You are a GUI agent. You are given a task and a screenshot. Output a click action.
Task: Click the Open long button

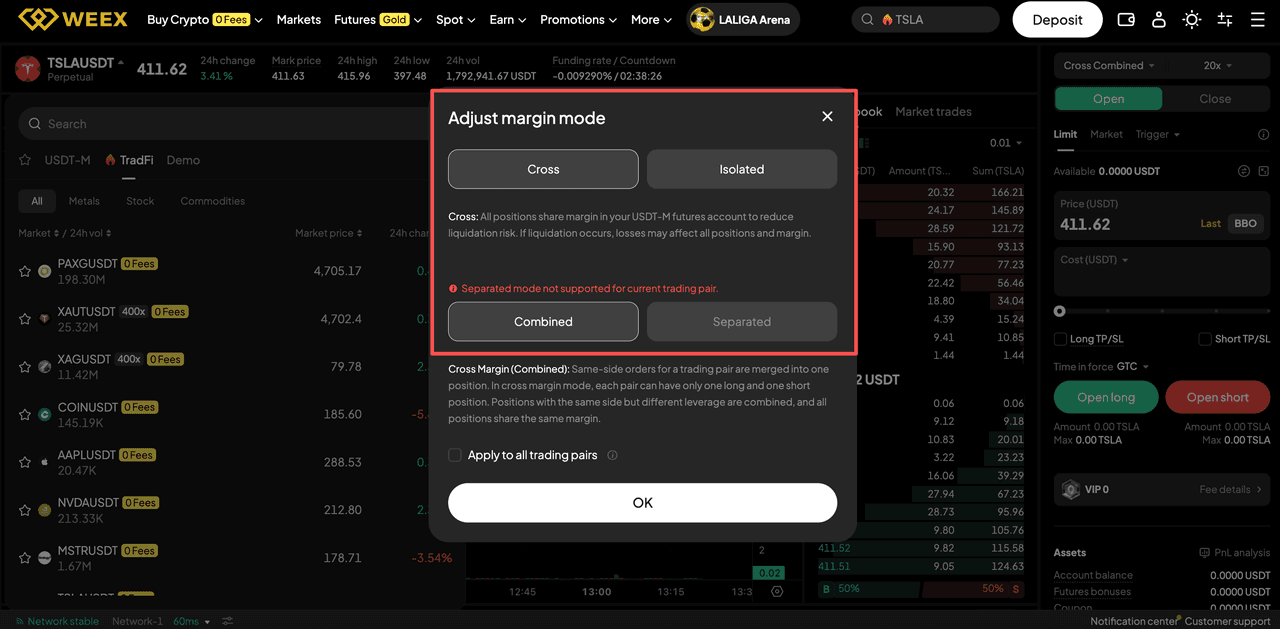[x=1107, y=397]
